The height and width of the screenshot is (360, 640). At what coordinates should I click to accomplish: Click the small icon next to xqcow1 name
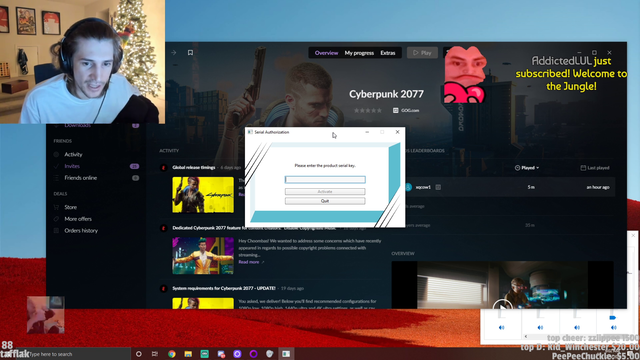[438, 187]
